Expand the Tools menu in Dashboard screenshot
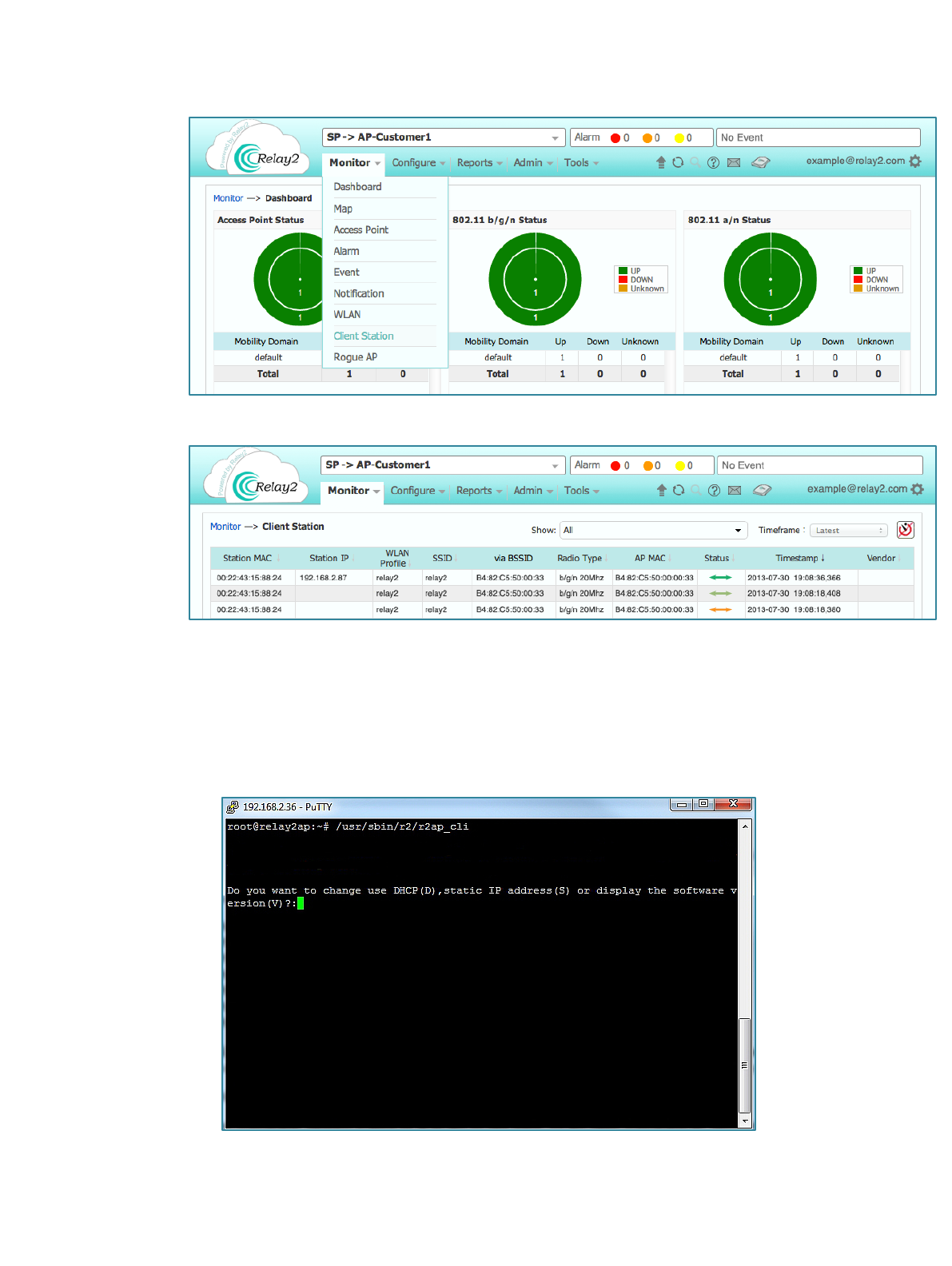Image resolution: width=952 pixels, height=1266 pixels. [581, 162]
